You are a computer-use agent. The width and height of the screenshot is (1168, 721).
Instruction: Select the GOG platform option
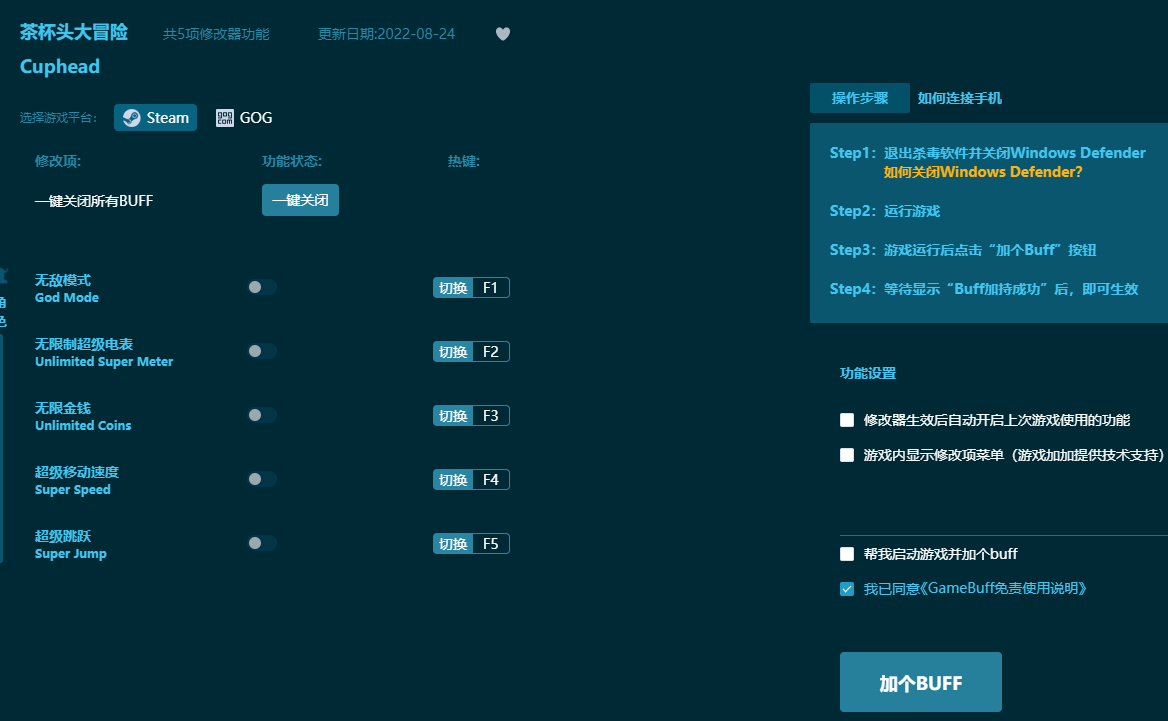pyautogui.click(x=244, y=118)
